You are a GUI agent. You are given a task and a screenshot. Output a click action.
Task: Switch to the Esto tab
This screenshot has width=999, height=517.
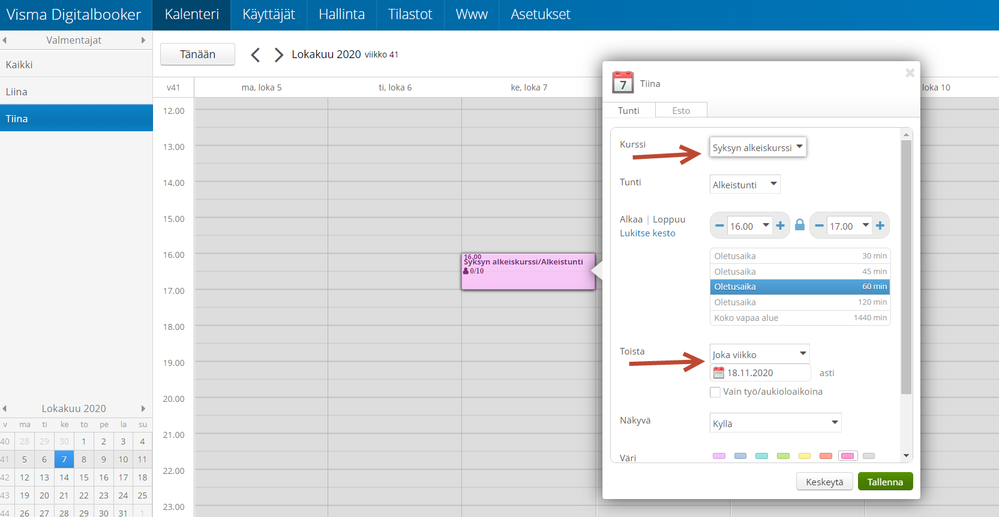(x=681, y=110)
